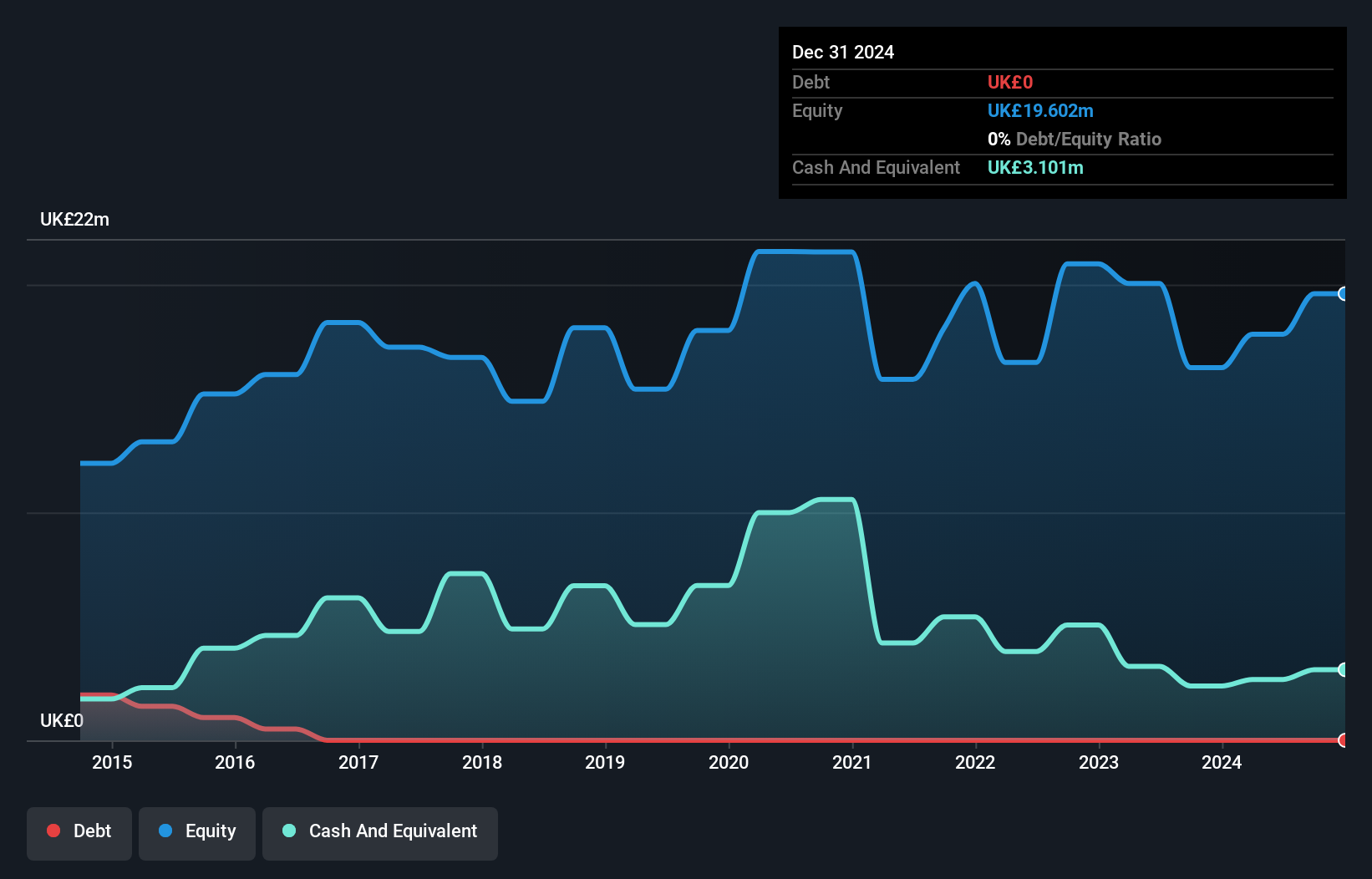Click the UK£0 y-axis label
Image resolution: width=1372 pixels, height=879 pixels.
point(62,721)
